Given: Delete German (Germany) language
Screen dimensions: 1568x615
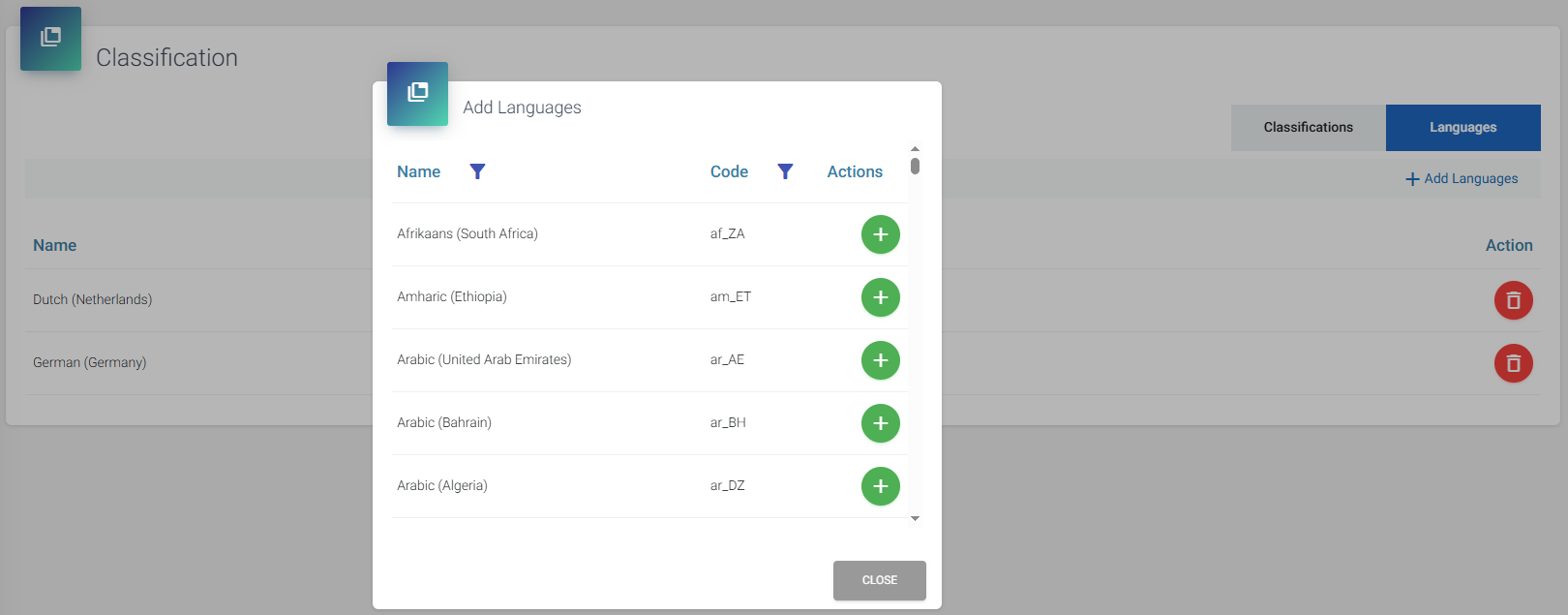Looking at the screenshot, I should pos(1513,363).
